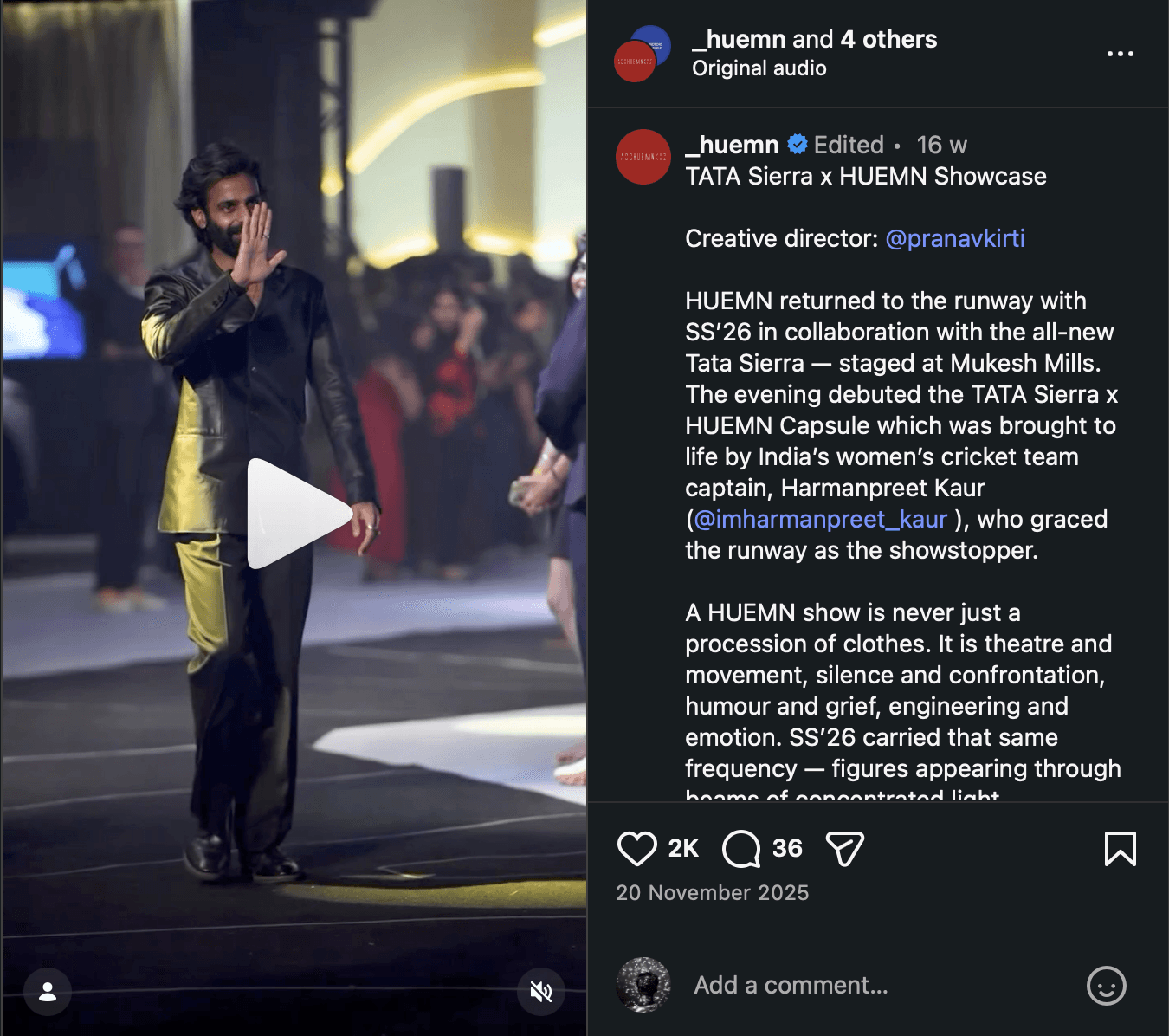Open the @pranavkirti profile link
1169x1036 pixels.
pos(955,238)
